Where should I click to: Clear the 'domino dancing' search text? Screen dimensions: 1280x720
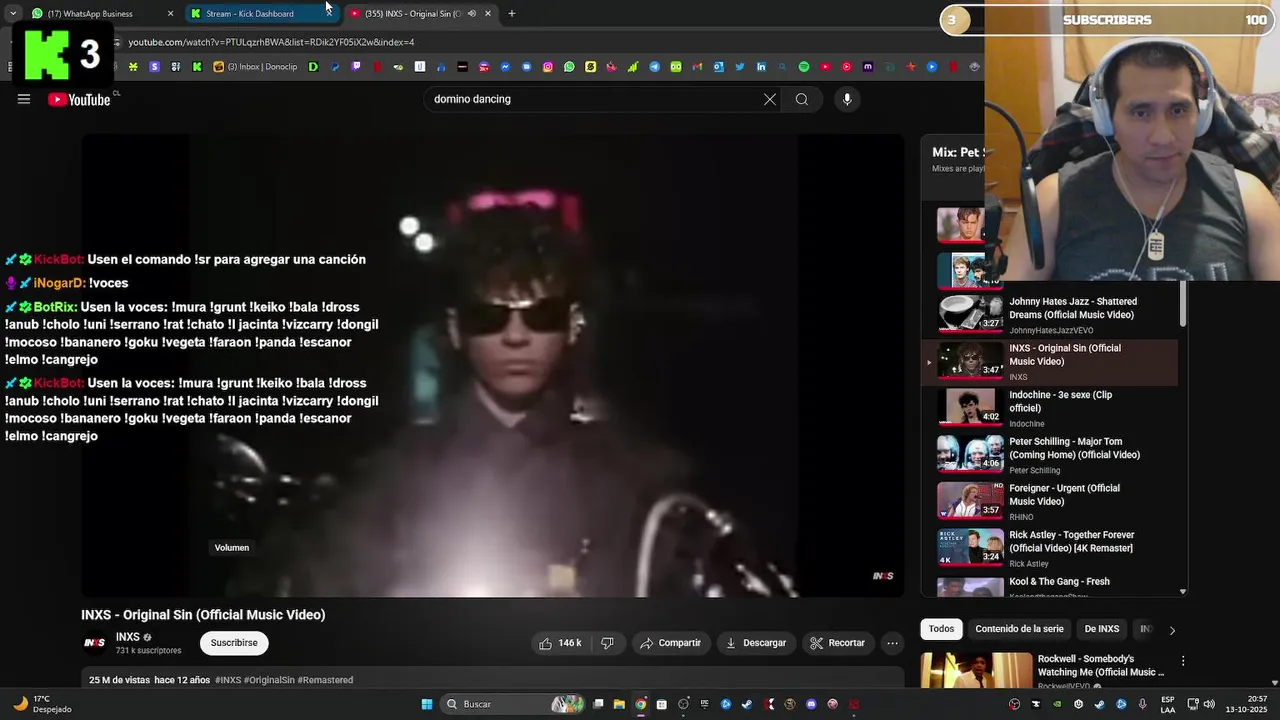[x=770, y=99]
